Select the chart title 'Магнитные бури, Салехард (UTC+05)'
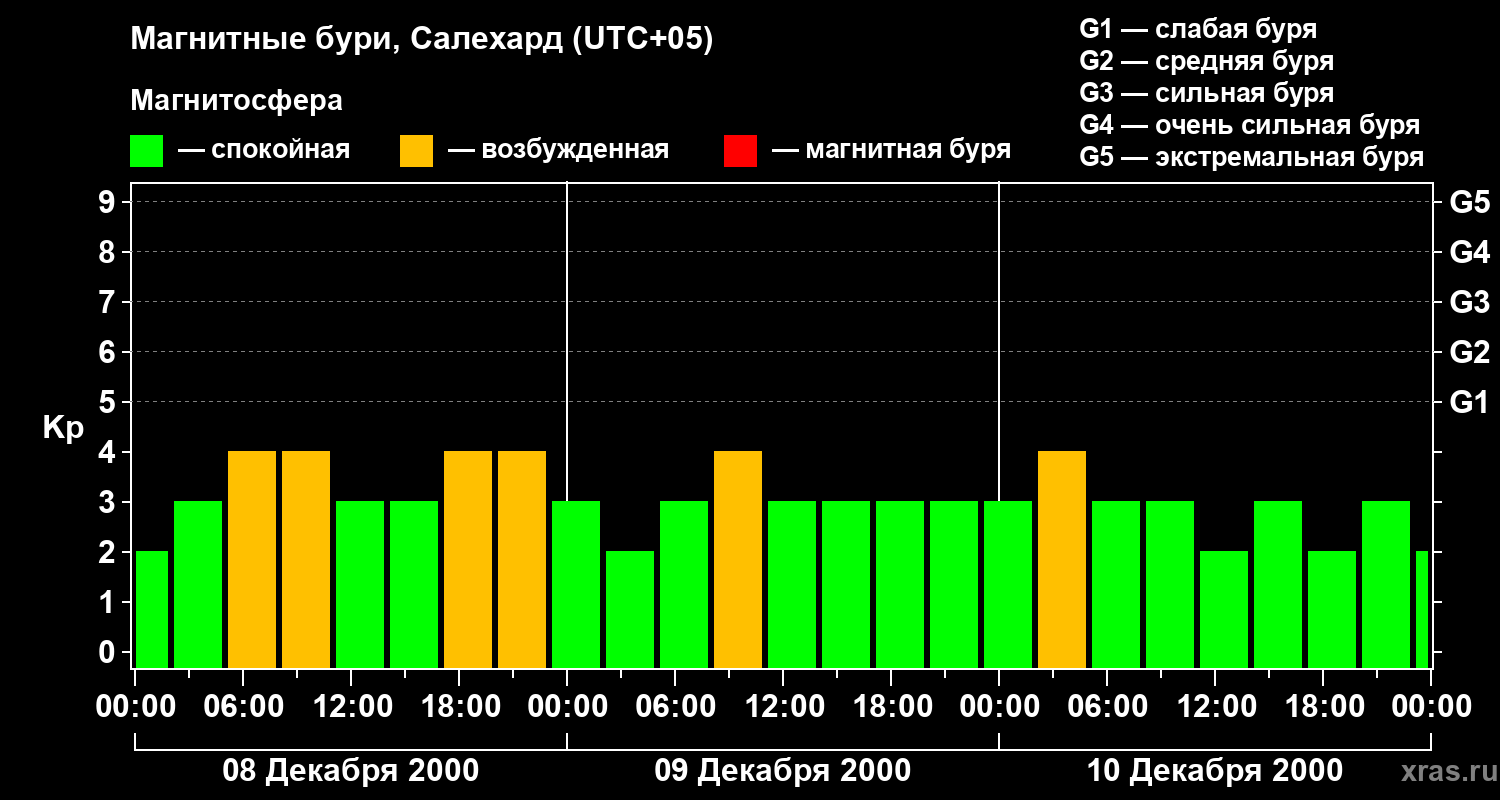The image size is (1500, 800). (422, 40)
